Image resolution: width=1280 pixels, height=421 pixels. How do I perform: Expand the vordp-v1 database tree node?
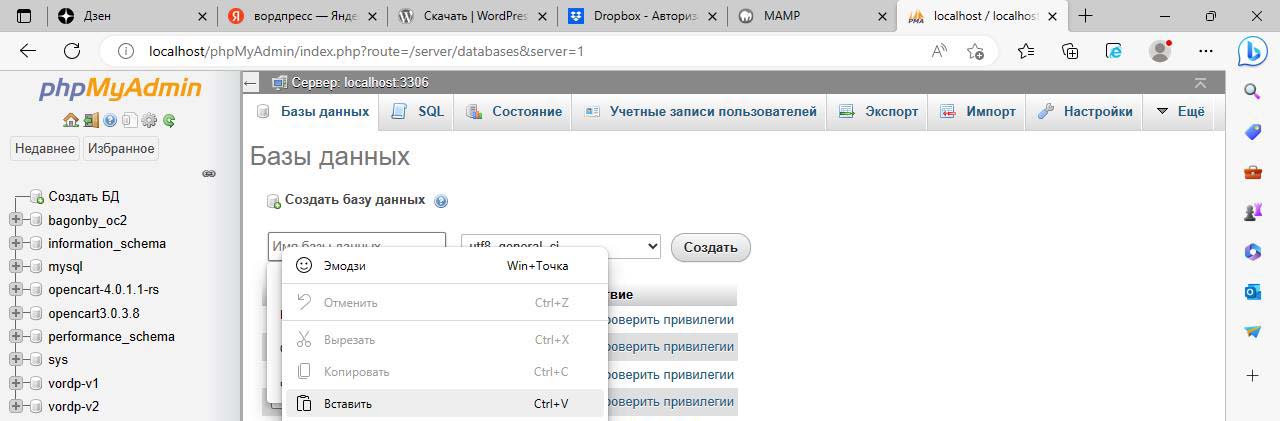(x=16, y=383)
